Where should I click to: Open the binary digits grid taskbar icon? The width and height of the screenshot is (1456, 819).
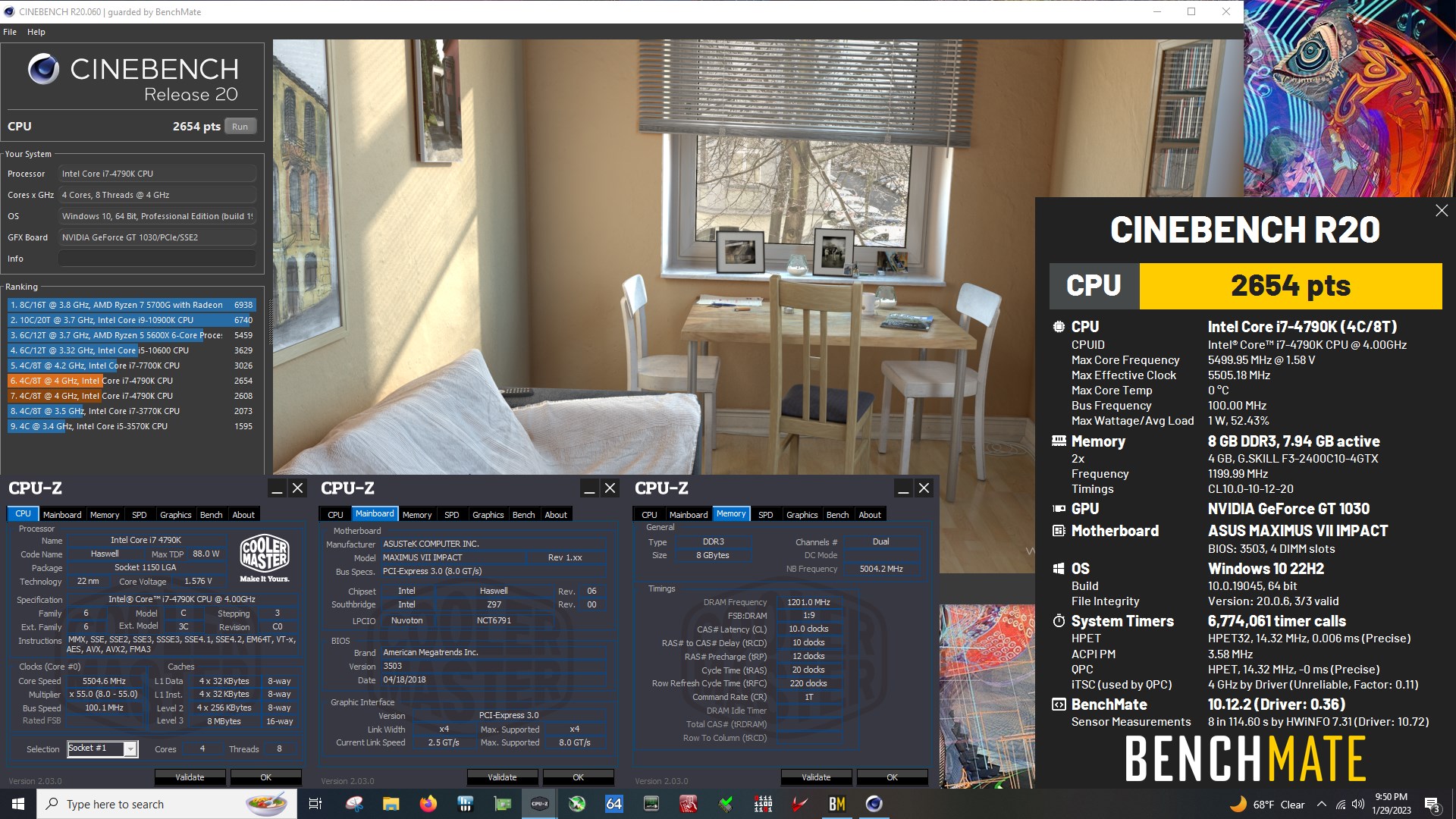click(763, 804)
